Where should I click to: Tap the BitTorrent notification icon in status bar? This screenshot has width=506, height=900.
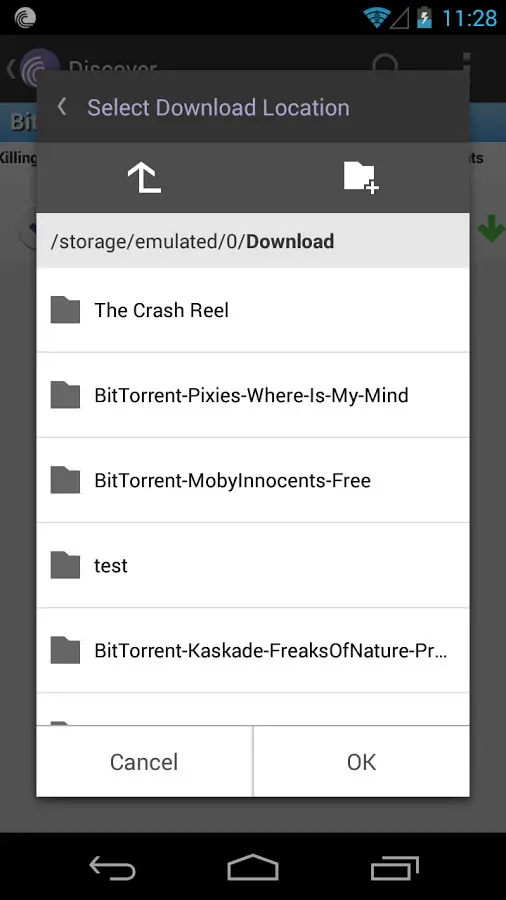25,18
